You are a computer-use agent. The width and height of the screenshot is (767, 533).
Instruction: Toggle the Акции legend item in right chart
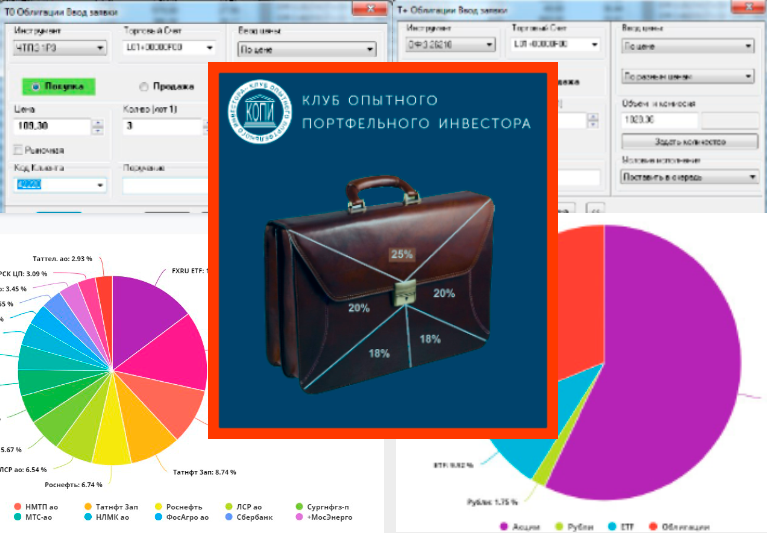click(x=519, y=527)
